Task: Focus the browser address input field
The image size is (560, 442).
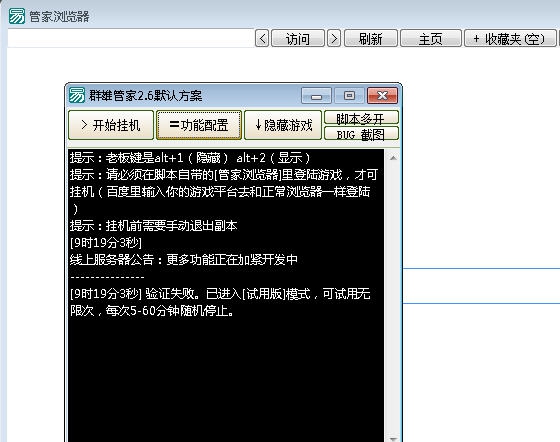Action: click(x=131, y=38)
